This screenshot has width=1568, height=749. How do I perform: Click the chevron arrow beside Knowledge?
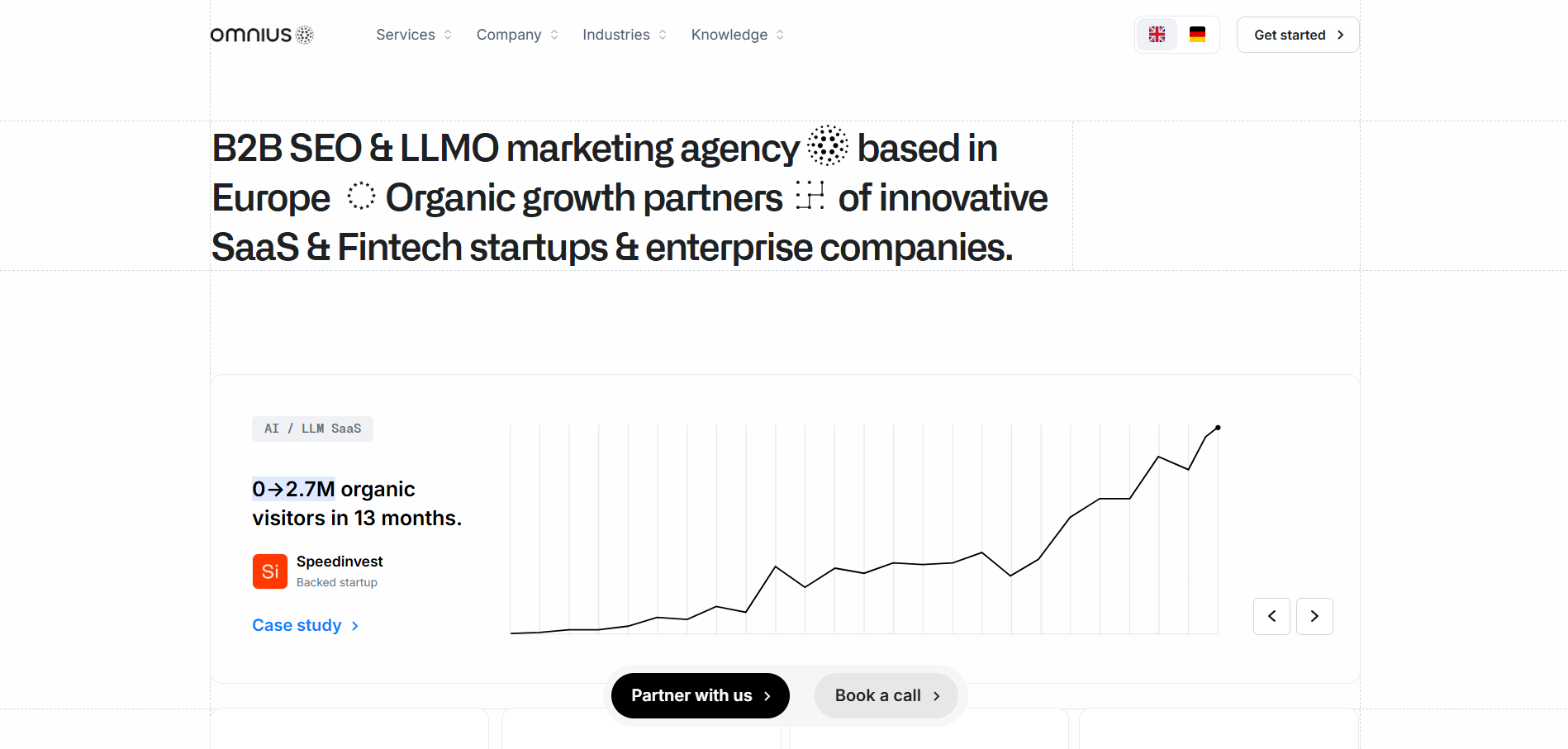pyautogui.click(x=780, y=35)
